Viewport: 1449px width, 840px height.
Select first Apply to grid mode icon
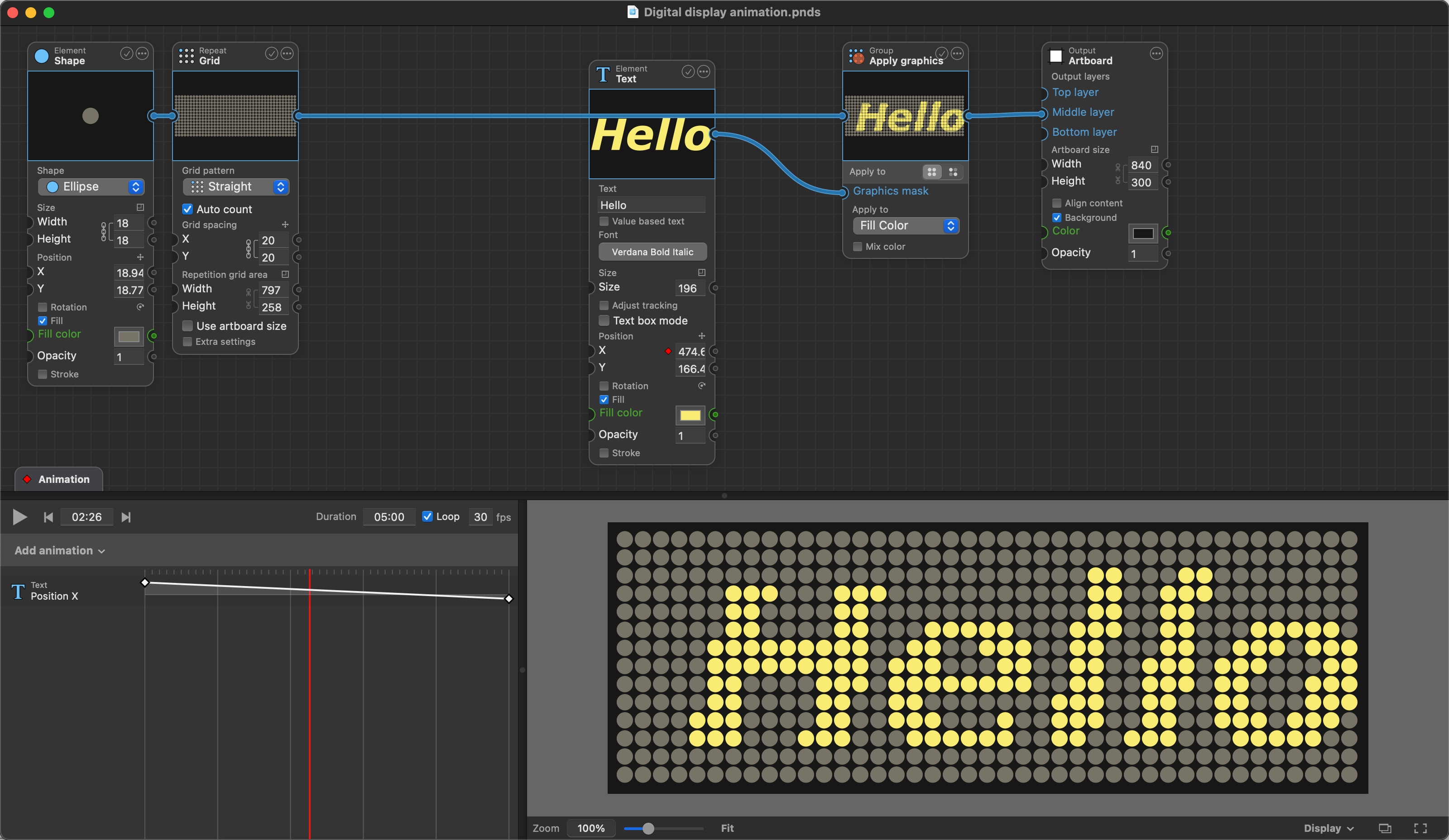pos(932,172)
